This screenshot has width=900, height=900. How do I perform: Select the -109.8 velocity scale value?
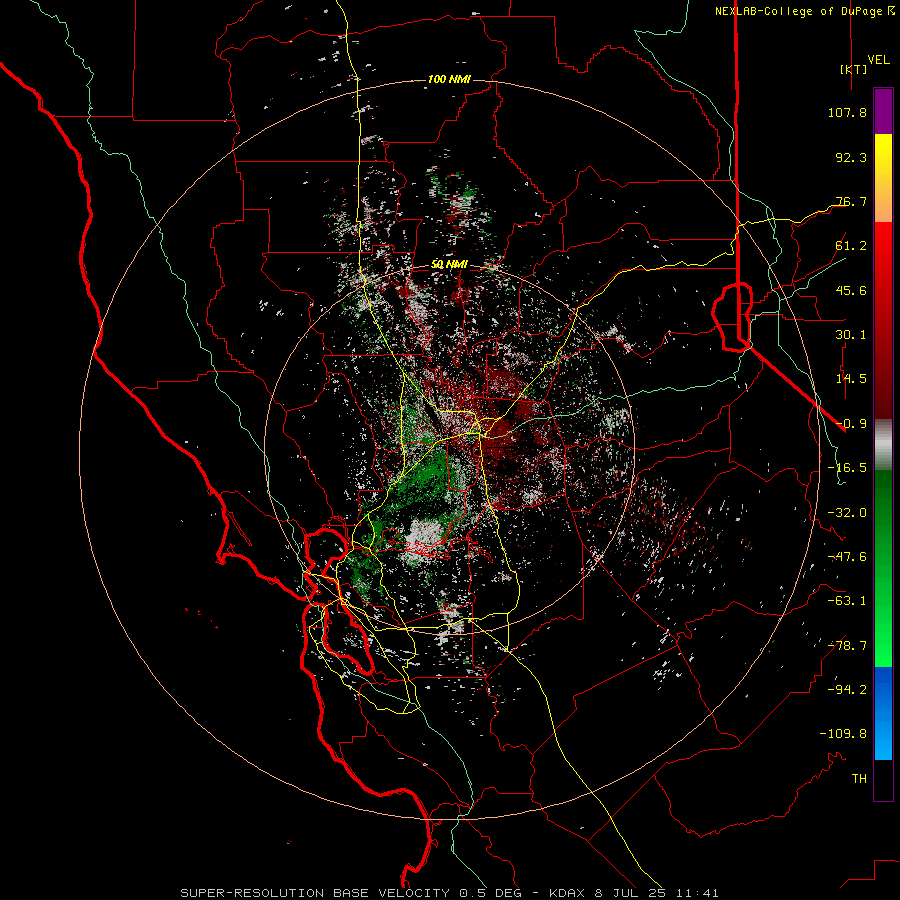[843, 734]
